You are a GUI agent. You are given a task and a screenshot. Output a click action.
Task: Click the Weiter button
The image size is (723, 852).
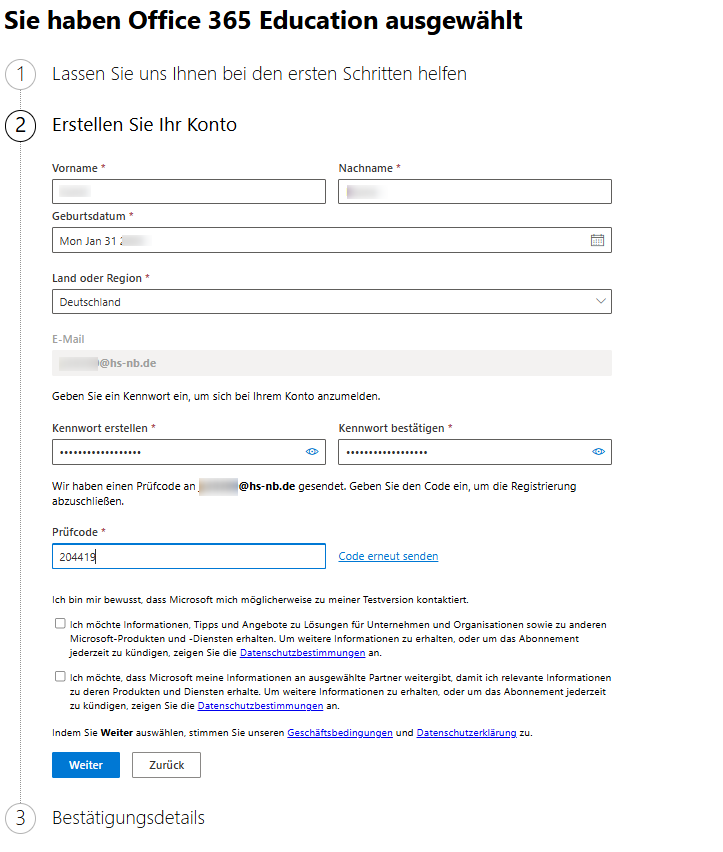[x=86, y=765]
